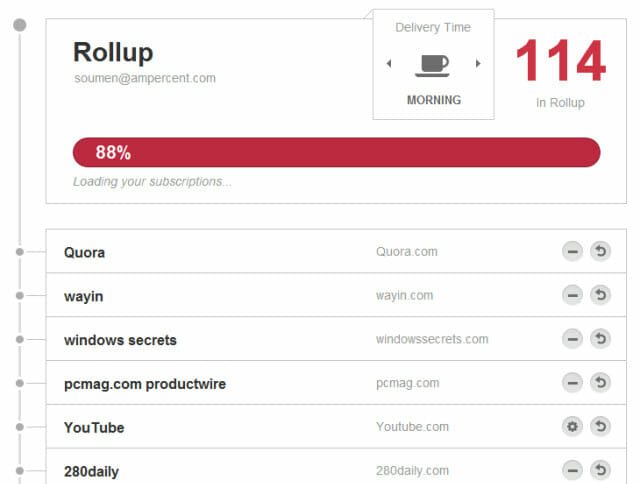The image size is (640, 484).
Task: Click the undo arrow icon for pcmag.com productwire
Action: (x=600, y=382)
